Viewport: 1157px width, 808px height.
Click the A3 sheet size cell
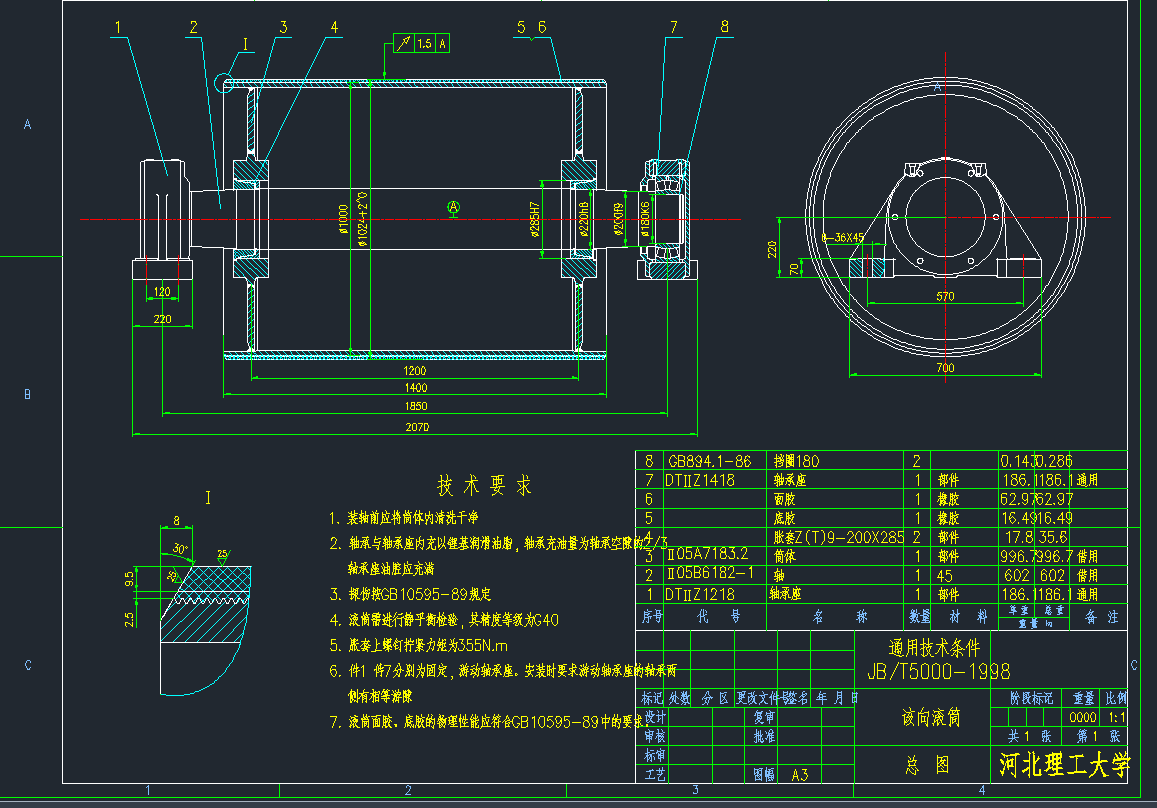click(800, 774)
